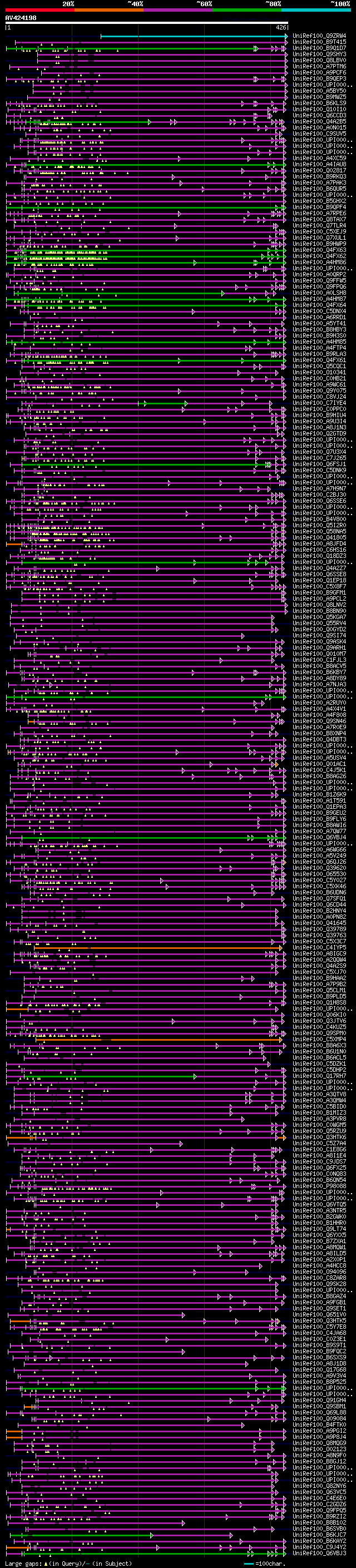356x1568 pixels.
Task: Select hit label UniRef100_Q5KGA7
Action: coord(319,617)
